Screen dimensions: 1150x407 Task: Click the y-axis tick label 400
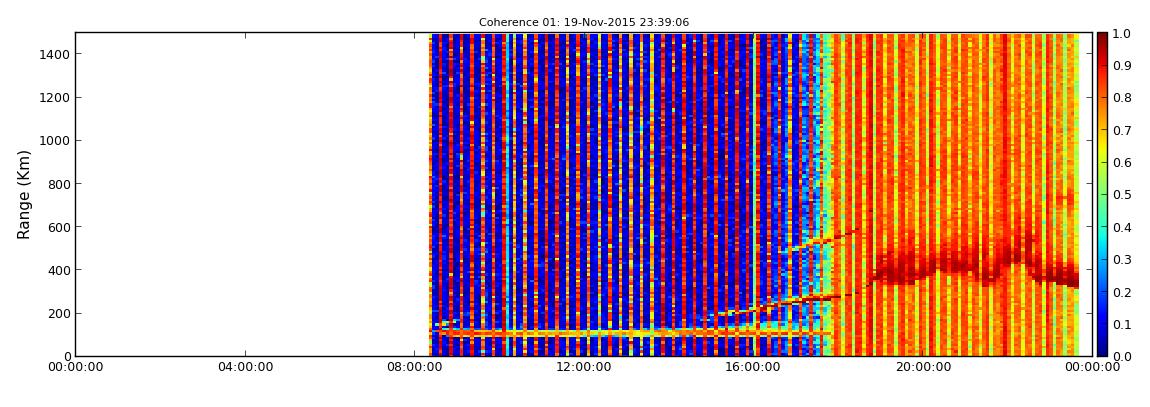[59, 271]
